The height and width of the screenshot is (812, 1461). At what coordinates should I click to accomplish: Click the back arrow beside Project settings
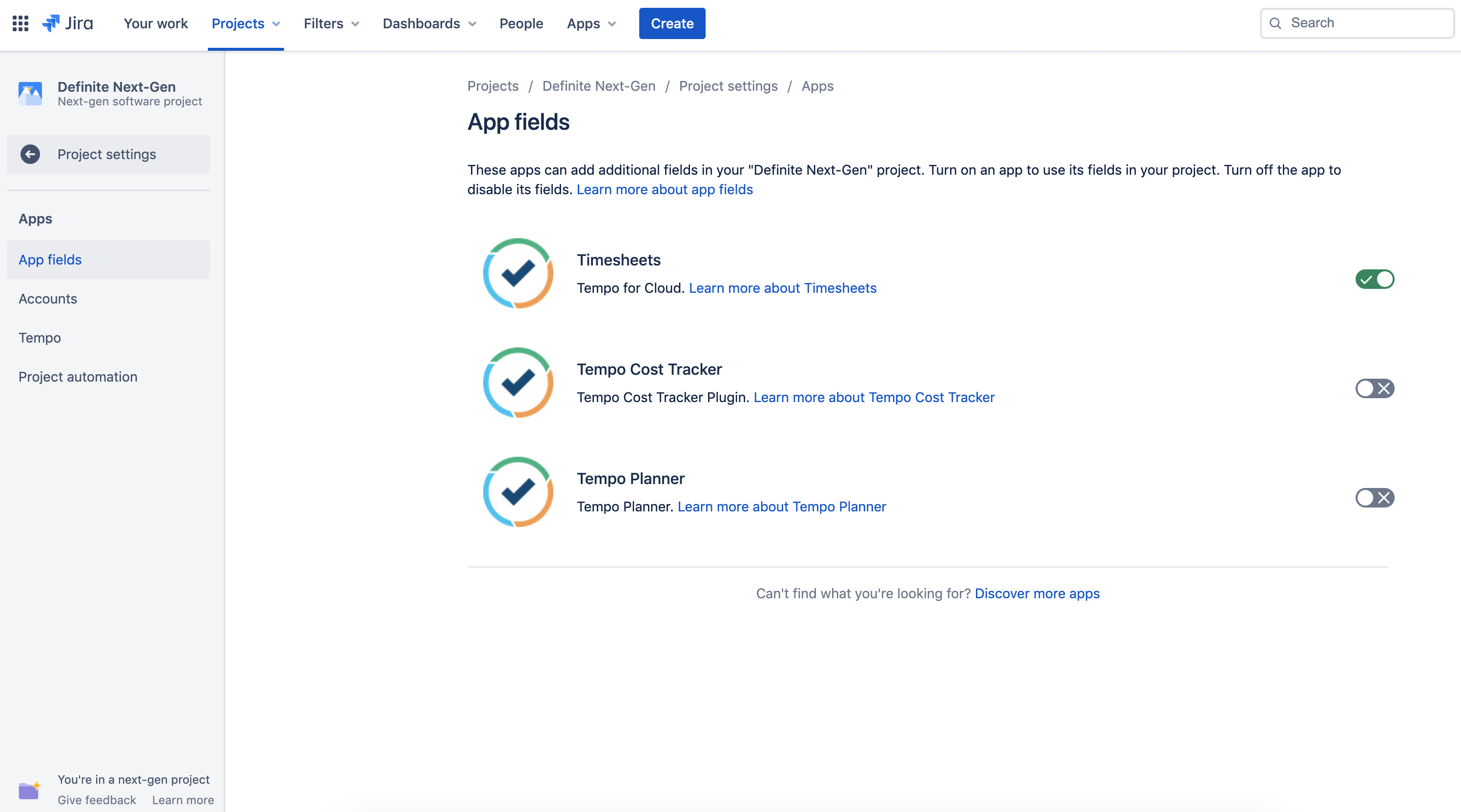point(30,154)
